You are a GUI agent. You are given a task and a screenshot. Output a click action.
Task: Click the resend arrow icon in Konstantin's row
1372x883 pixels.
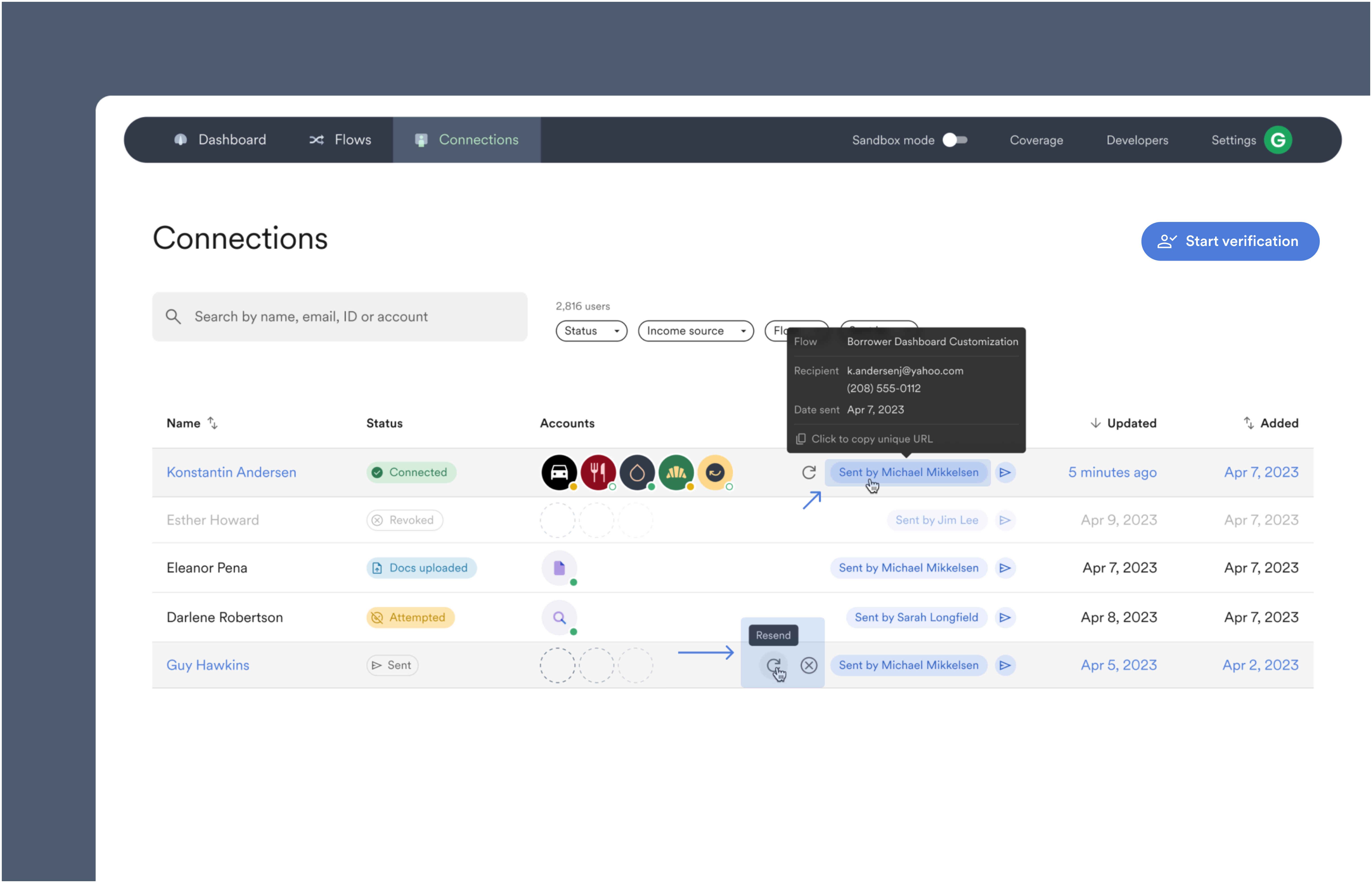coord(809,472)
